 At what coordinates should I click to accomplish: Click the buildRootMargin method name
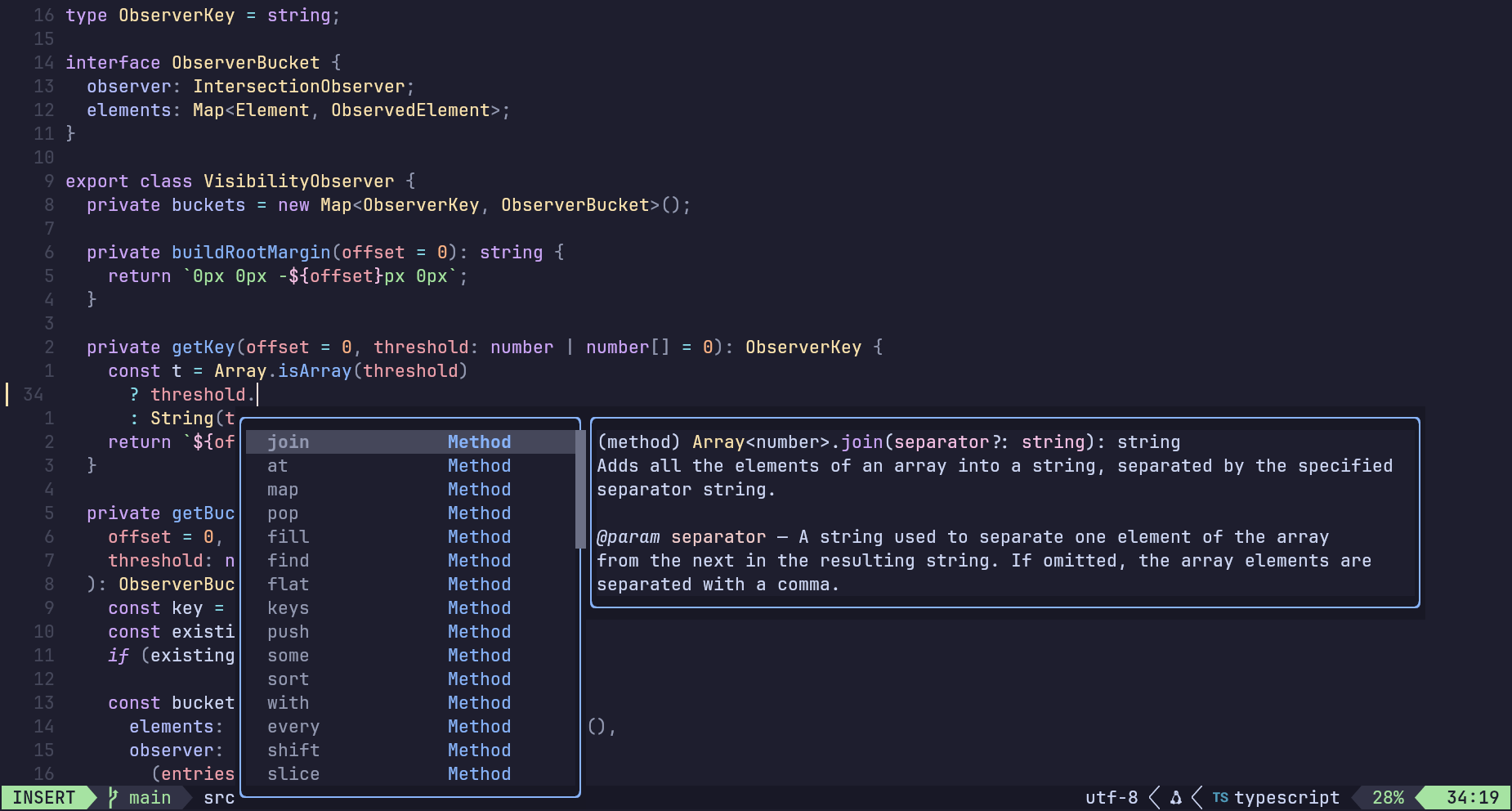[251, 253]
